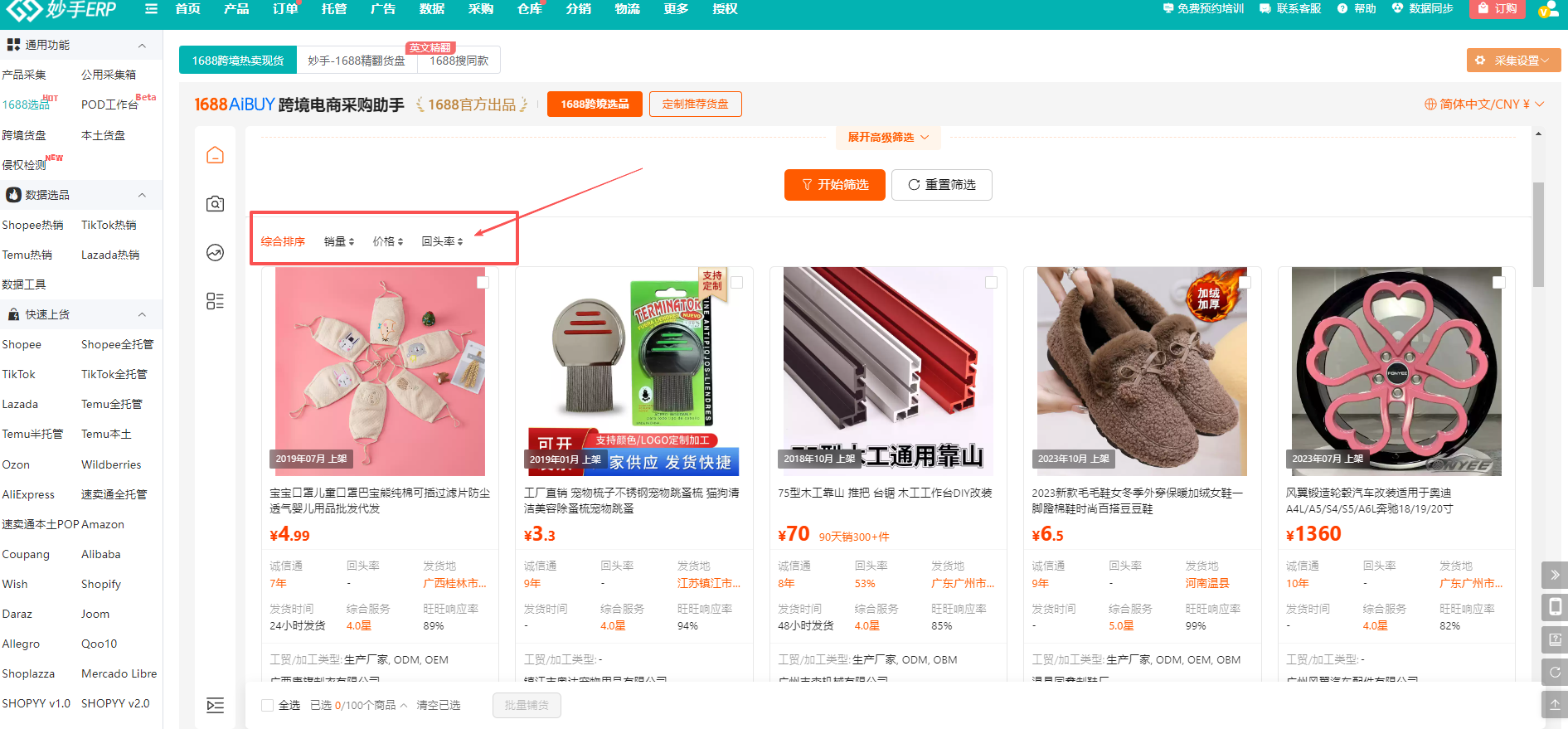Open 联系客服 customer service
1568x729 pixels.
click(x=1290, y=8)
